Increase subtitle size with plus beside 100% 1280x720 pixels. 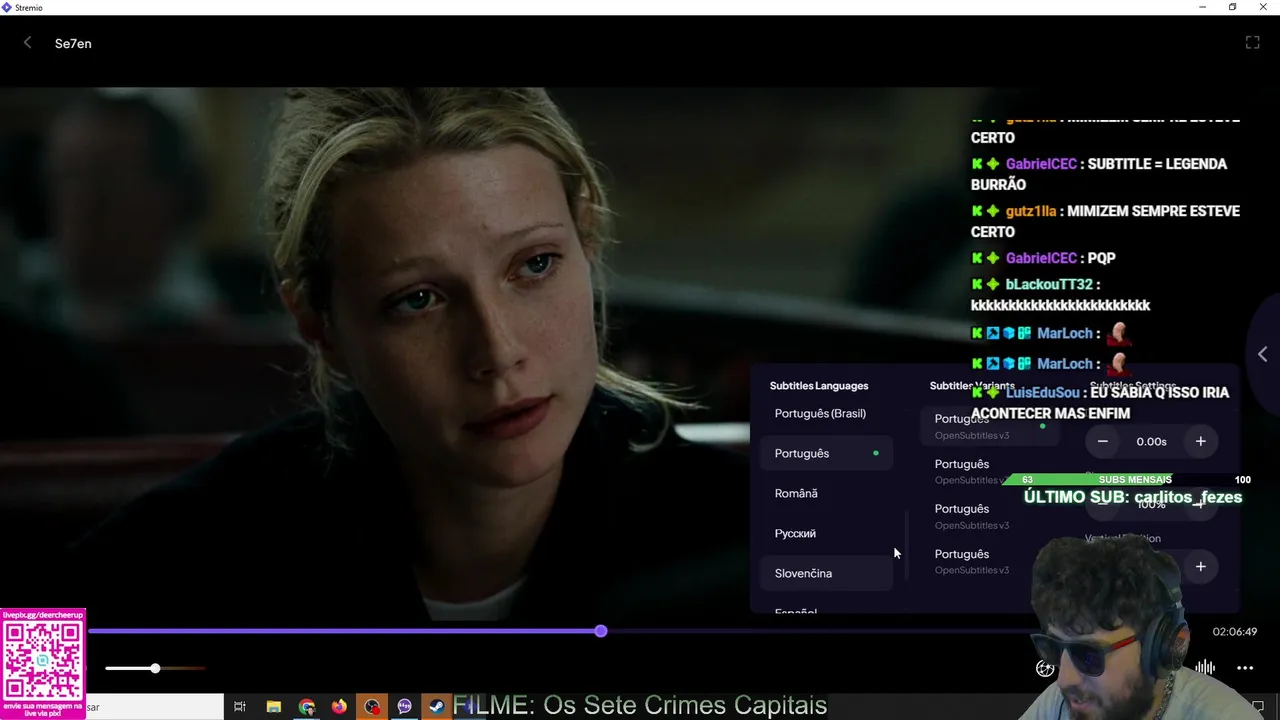tap(1200, 504)
